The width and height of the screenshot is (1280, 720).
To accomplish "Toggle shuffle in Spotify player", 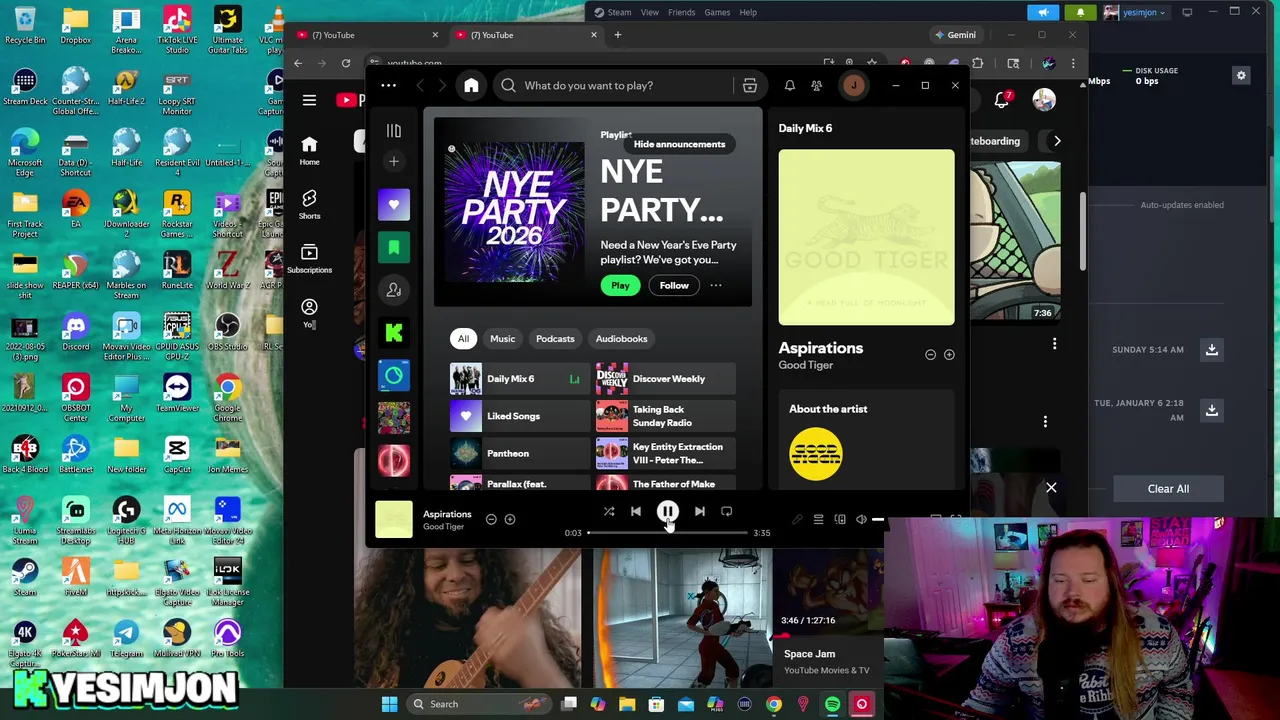I will (x=608, y=512).
